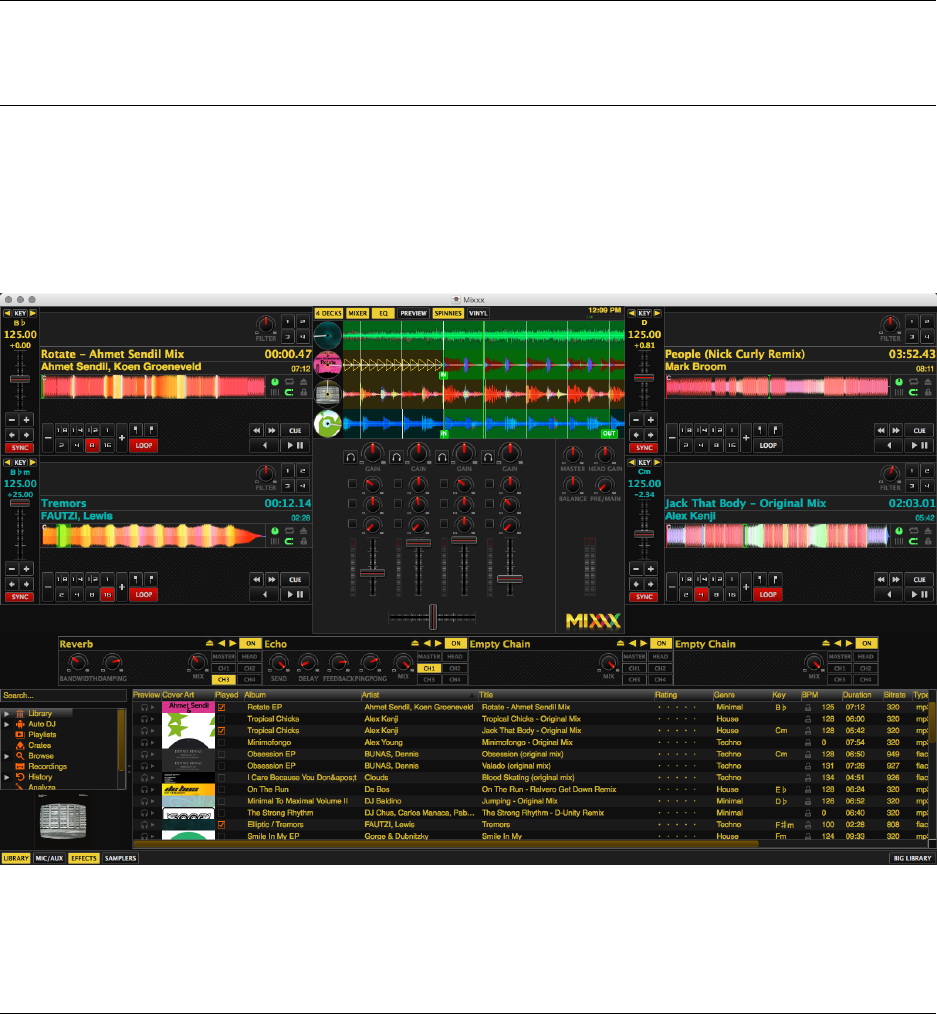Open Recordings in the sidebar
The image size is (937, 1014).
click(47, 766)
